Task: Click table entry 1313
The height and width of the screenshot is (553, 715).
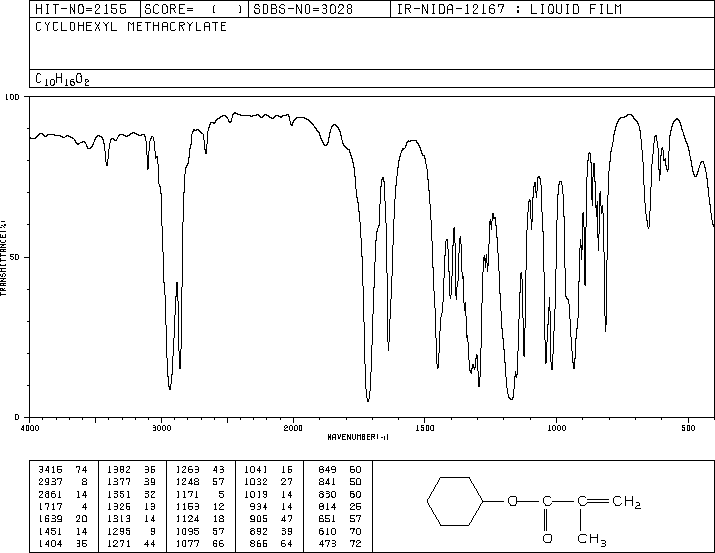Action: click(119, 519)
